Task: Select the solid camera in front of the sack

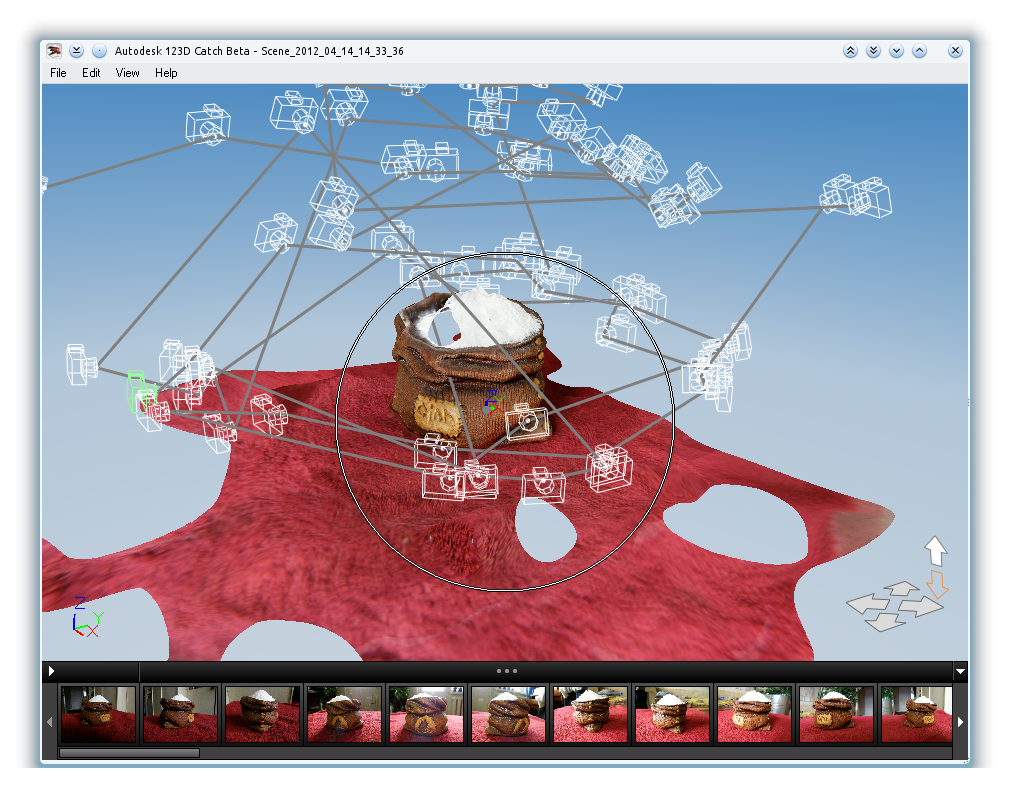Action: point(528,422)
